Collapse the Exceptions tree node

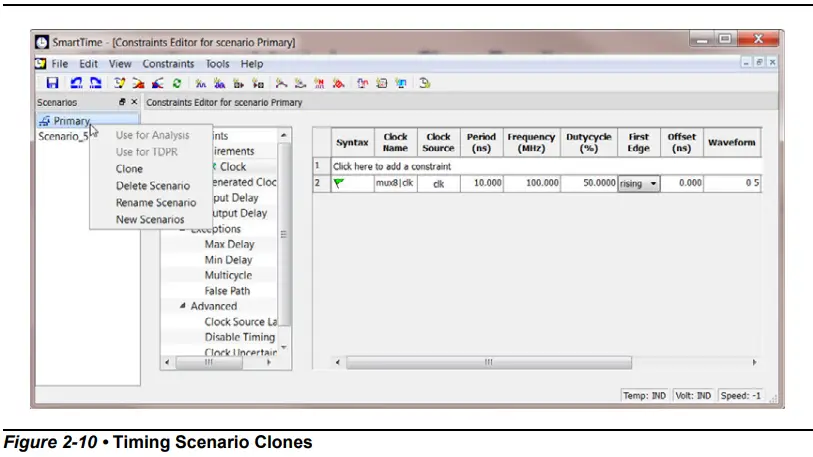click(183, 229)
